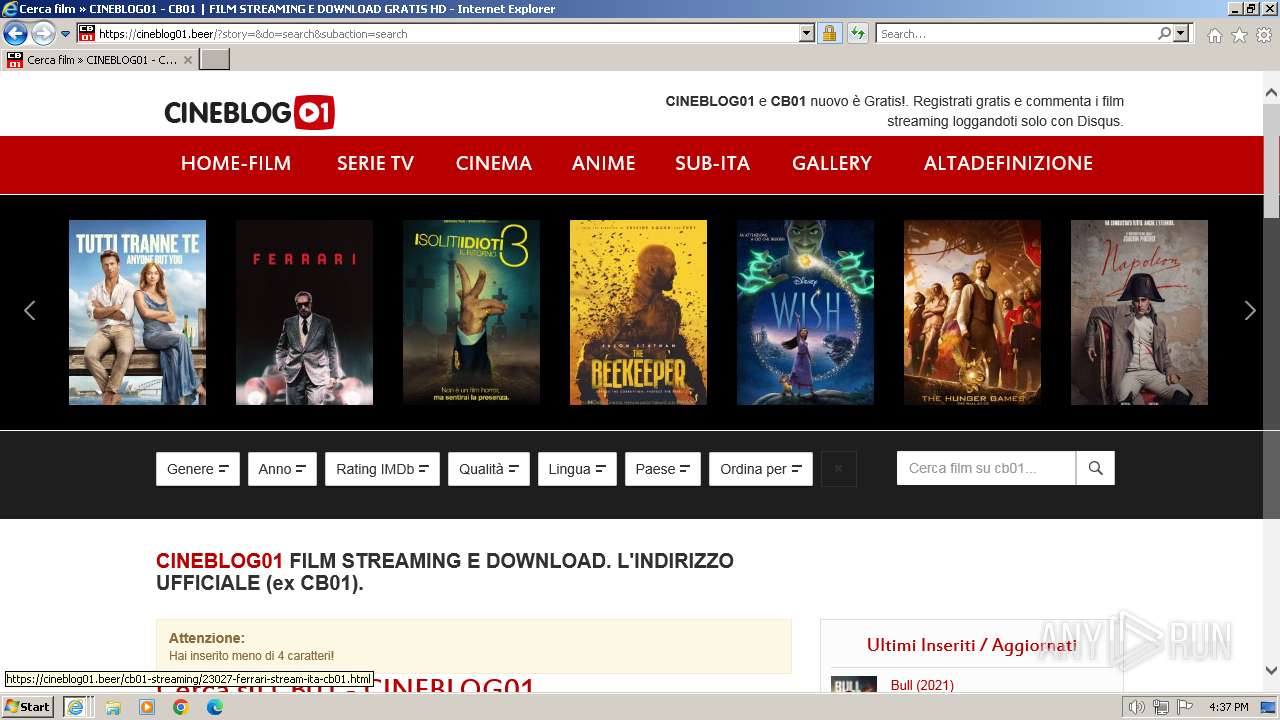Expand the Ordina per dropdown
The width and height of the screenshot is (1280, 720).
[x=761, y=469]
